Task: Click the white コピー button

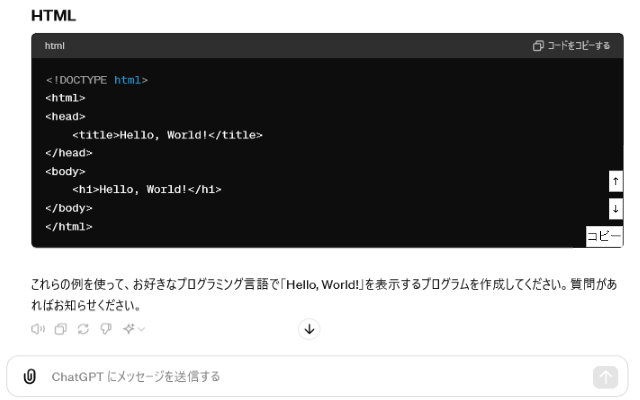Action: 604,236
